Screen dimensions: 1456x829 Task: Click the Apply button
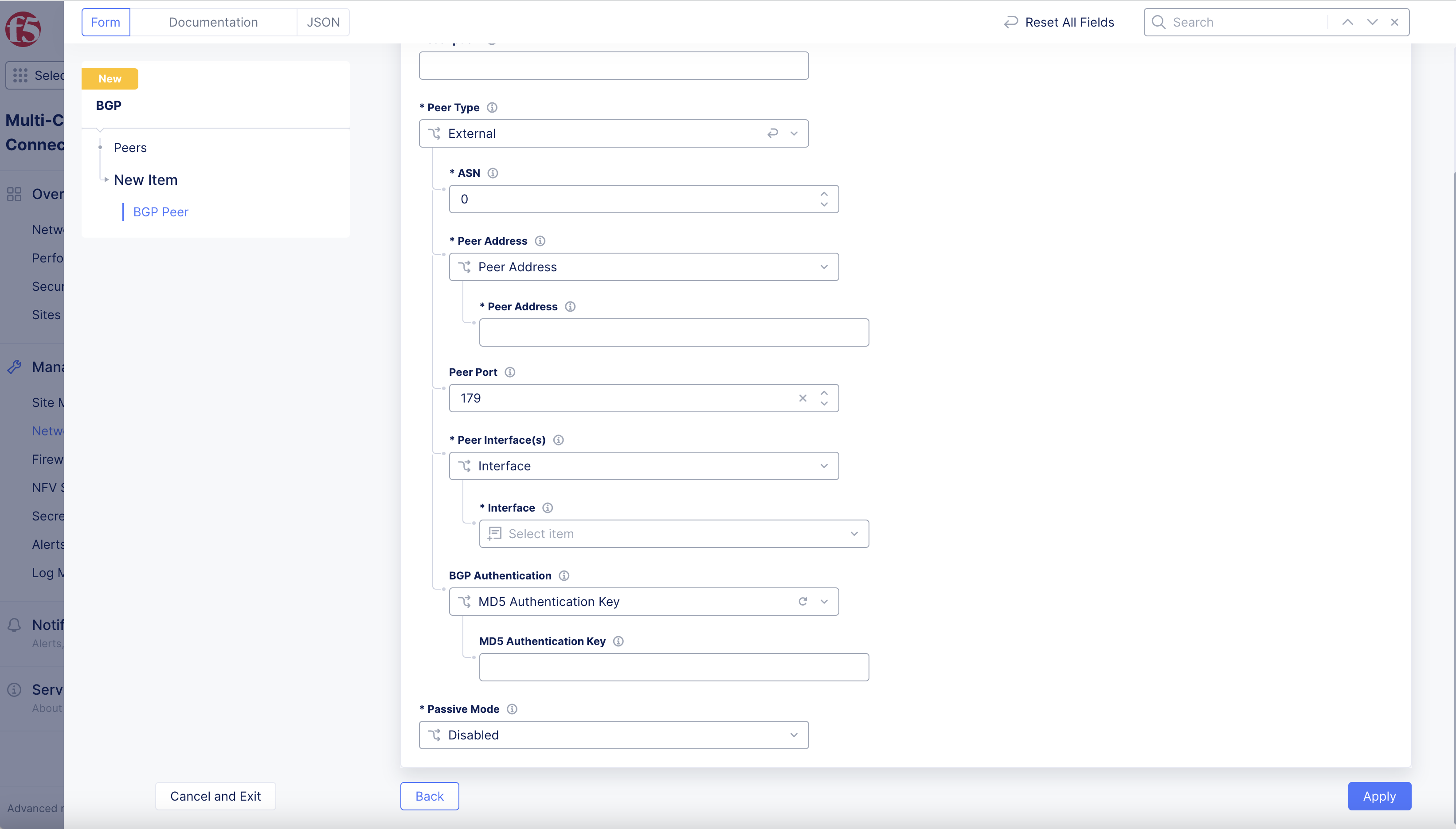[x=1379, y=796]
